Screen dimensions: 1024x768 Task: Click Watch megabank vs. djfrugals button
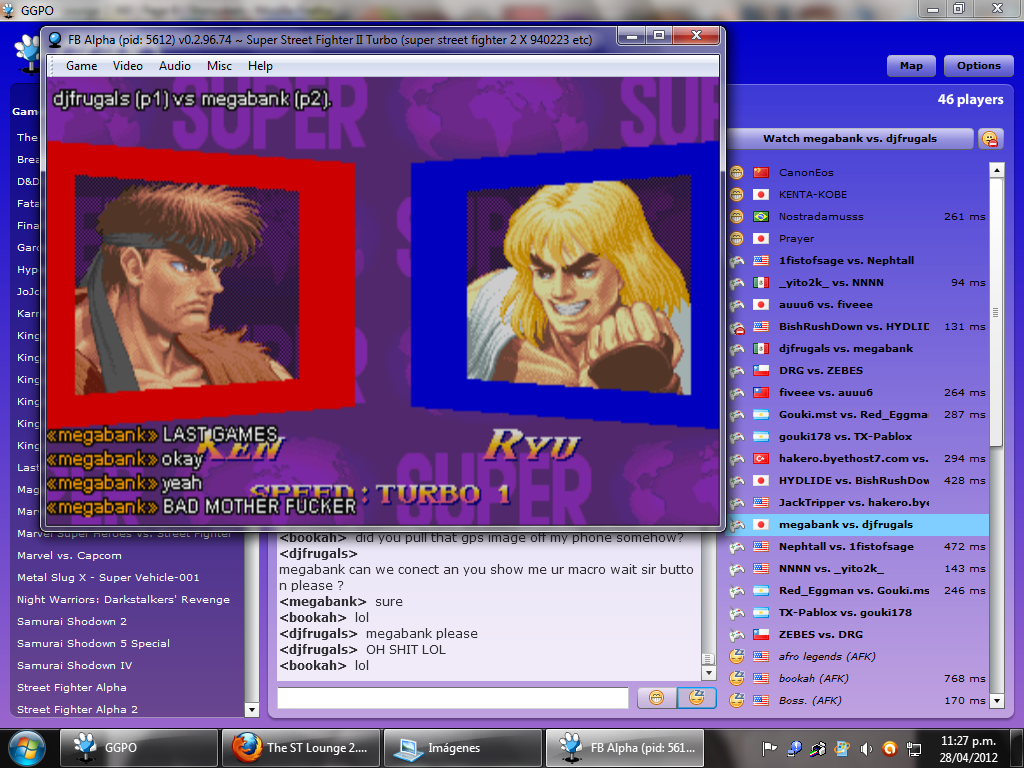[x=850, y=138]
